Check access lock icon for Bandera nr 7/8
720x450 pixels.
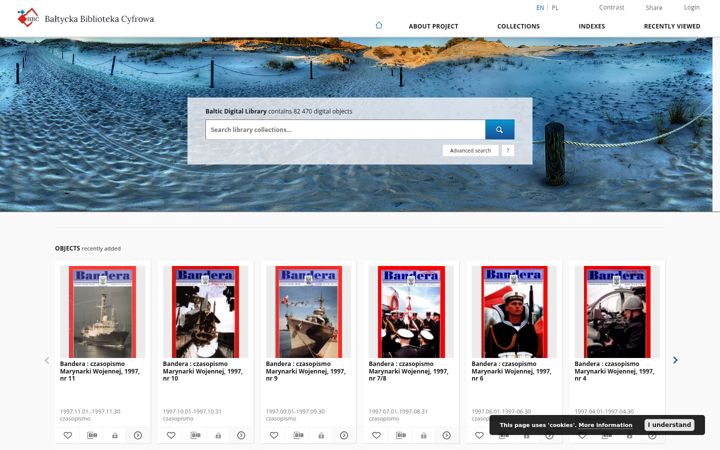pos(423,435)
